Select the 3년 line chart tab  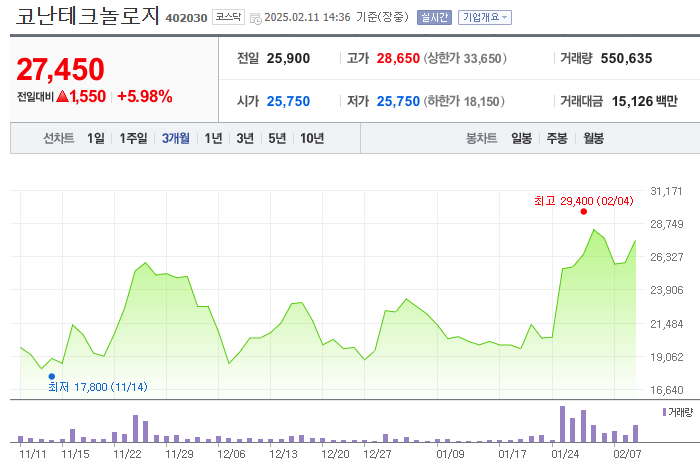(x=245, y=138)
